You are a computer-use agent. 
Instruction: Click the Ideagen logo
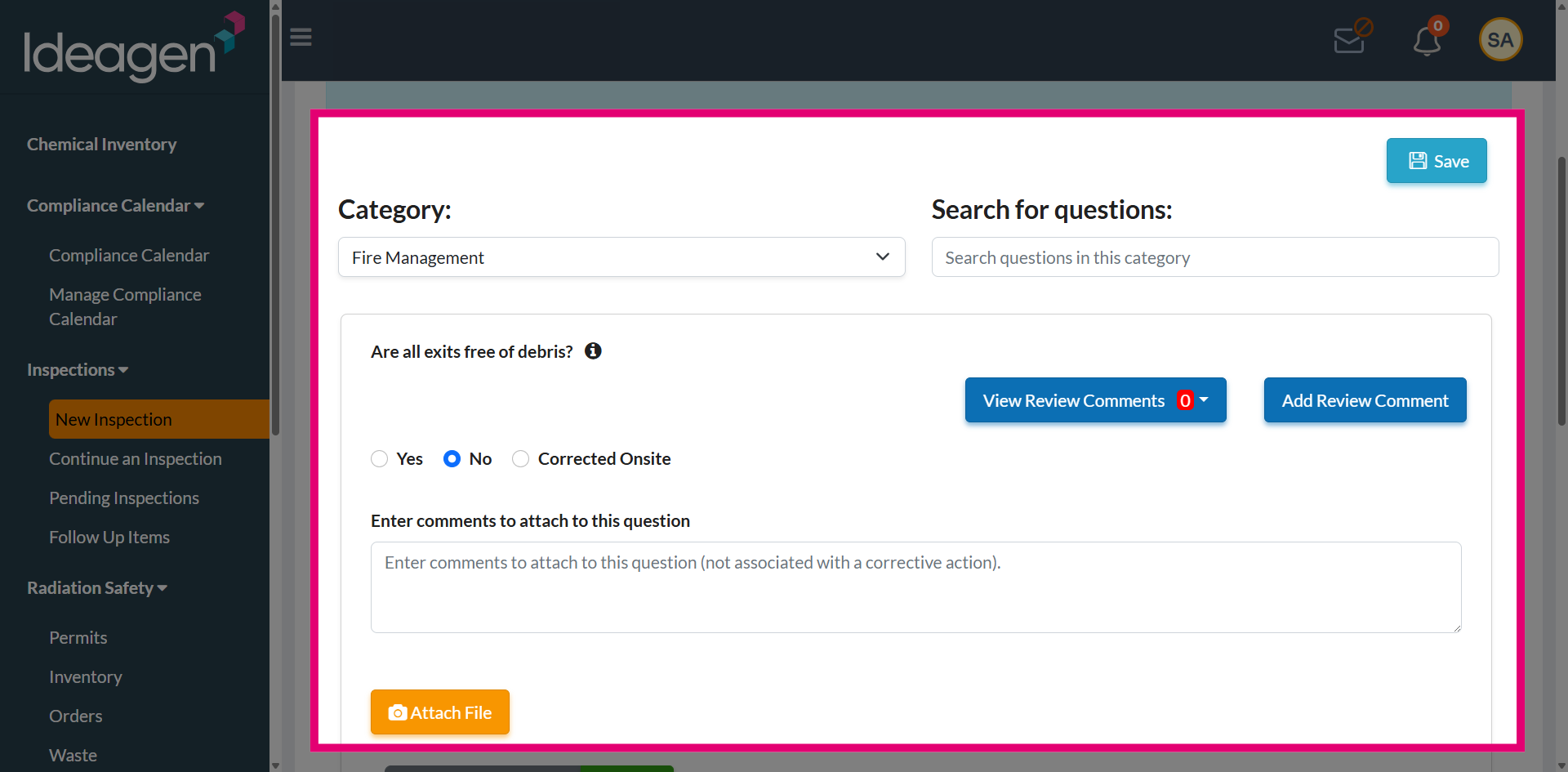coord(134,47)
